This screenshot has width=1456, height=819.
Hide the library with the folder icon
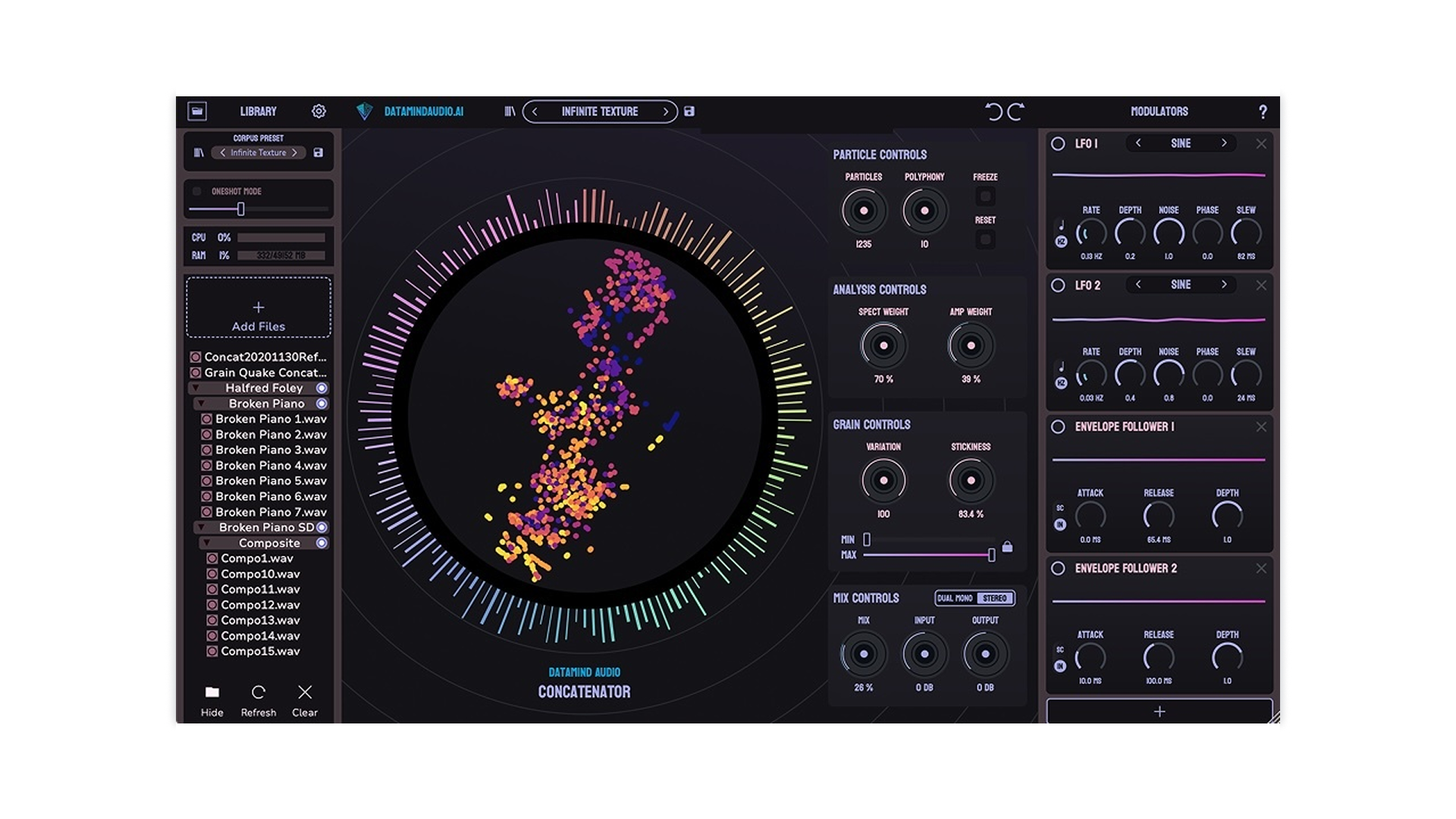212,692
